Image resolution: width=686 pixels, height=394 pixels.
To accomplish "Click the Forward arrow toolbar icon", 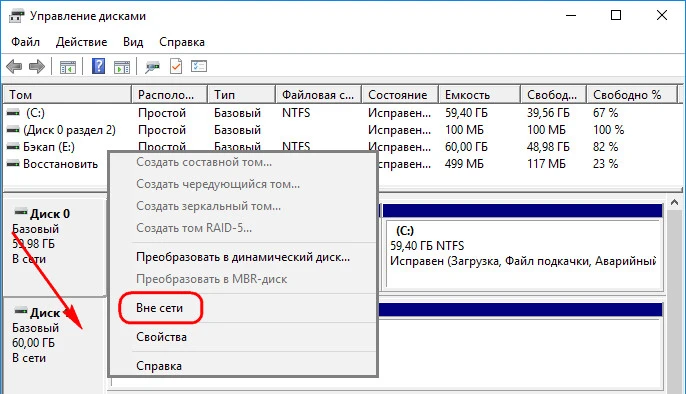I will pyautogui.click(x=37, y=66).
